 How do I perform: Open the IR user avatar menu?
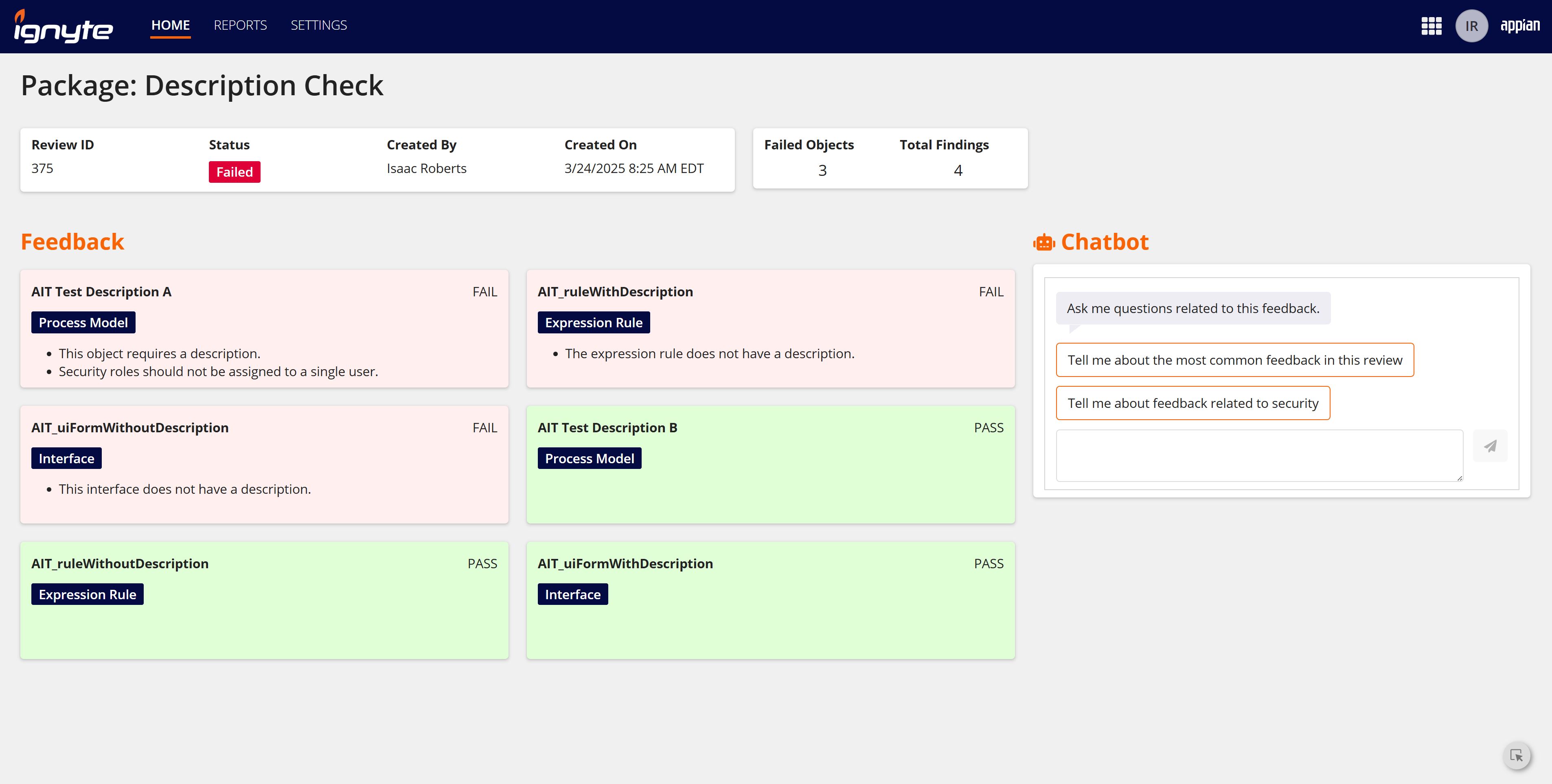1471,26
